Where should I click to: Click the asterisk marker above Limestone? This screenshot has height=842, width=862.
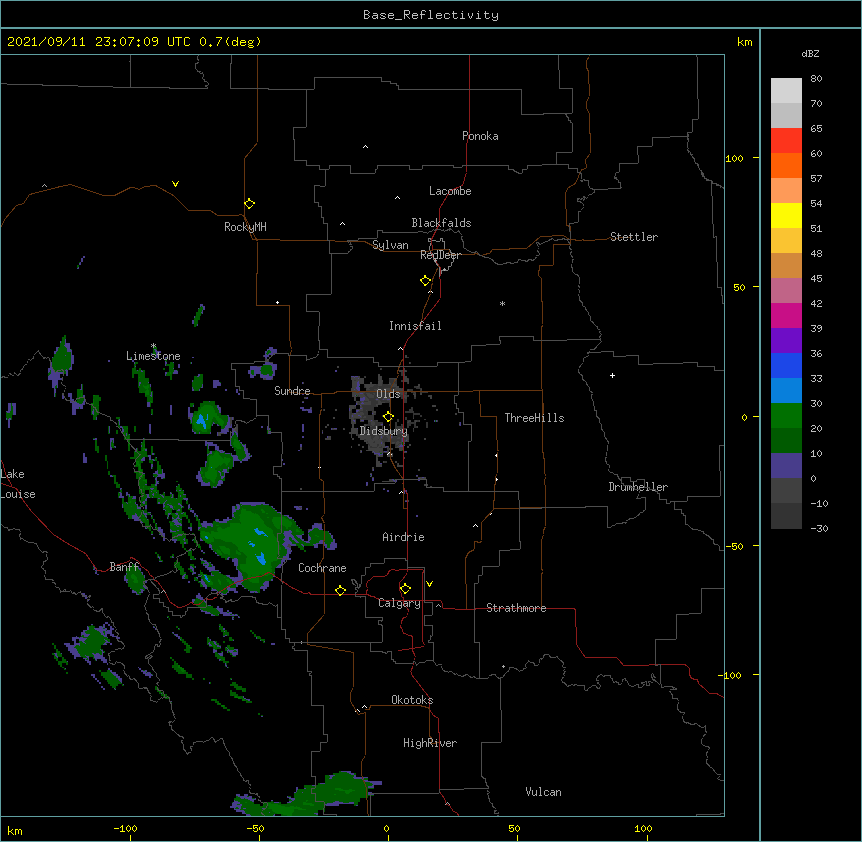tap(153, 346)
